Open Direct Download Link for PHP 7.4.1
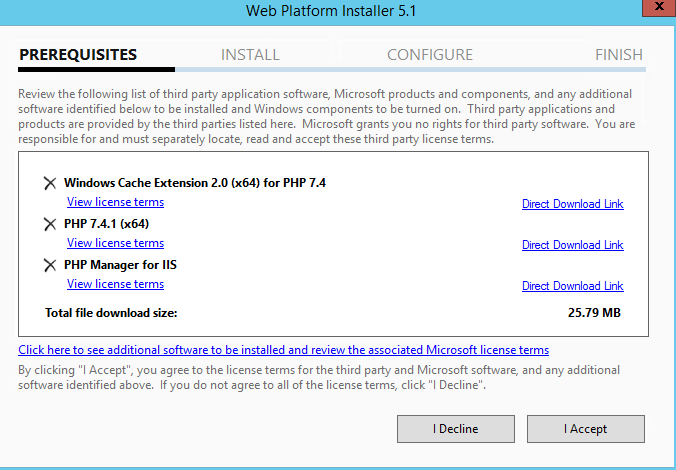 [x=573, y=245]
